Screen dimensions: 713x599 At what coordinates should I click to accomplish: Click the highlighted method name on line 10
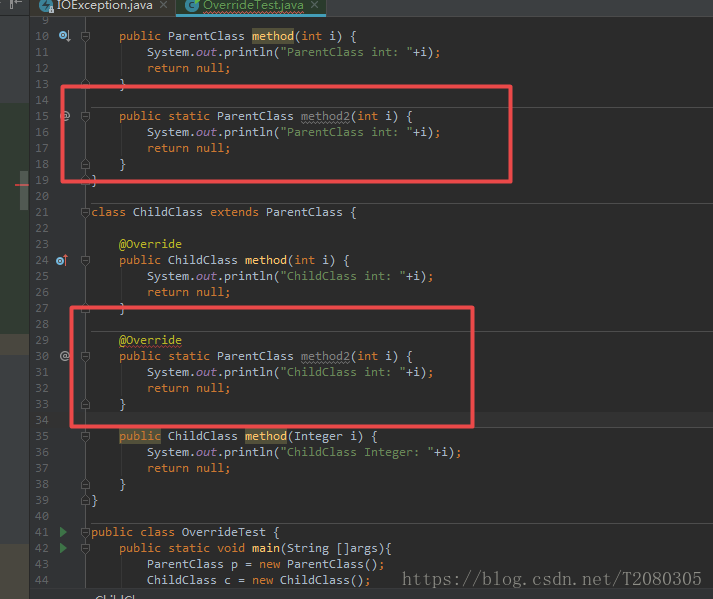click(x=273, y=36)
